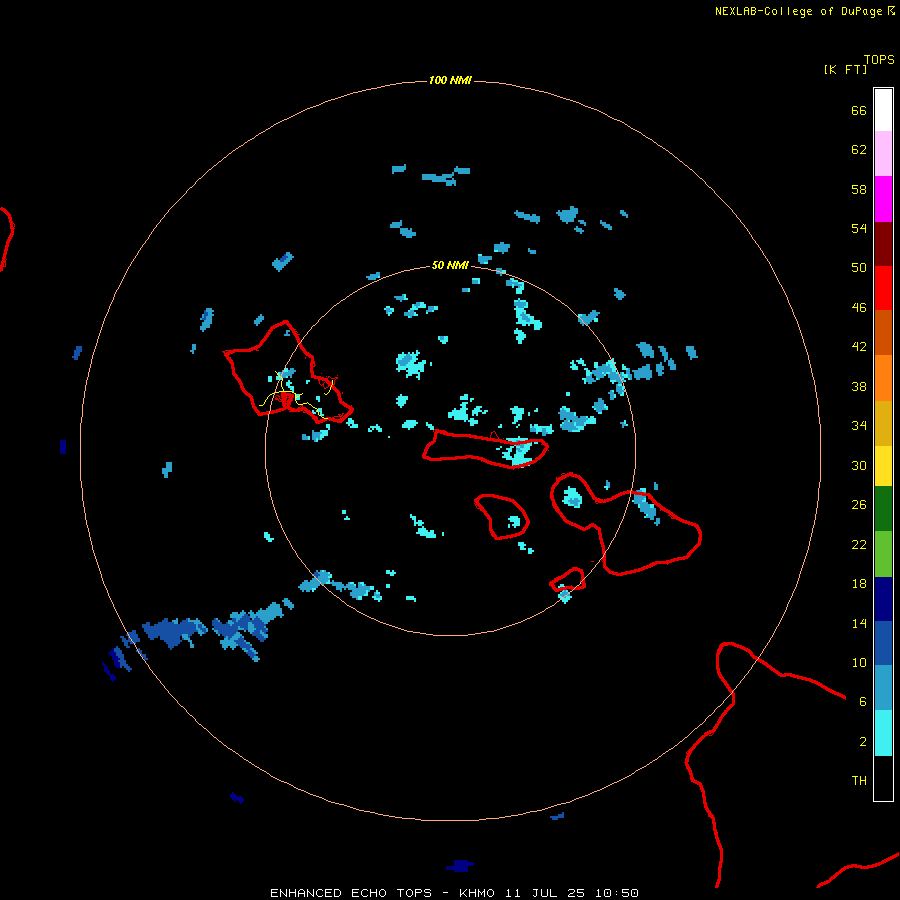900x900 pixels.
Task: Click the echo inside Molokai outline
Action: [519, 451]
